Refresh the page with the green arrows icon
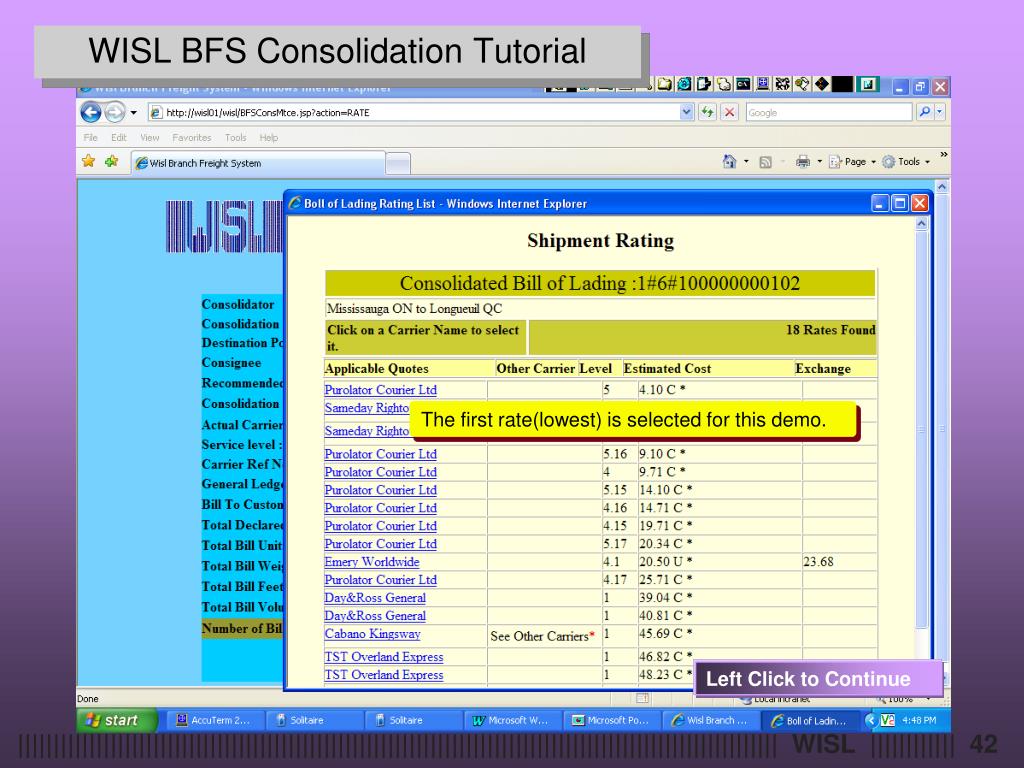Viewport: 1024px width, 768px height. [x=707, y=112]
